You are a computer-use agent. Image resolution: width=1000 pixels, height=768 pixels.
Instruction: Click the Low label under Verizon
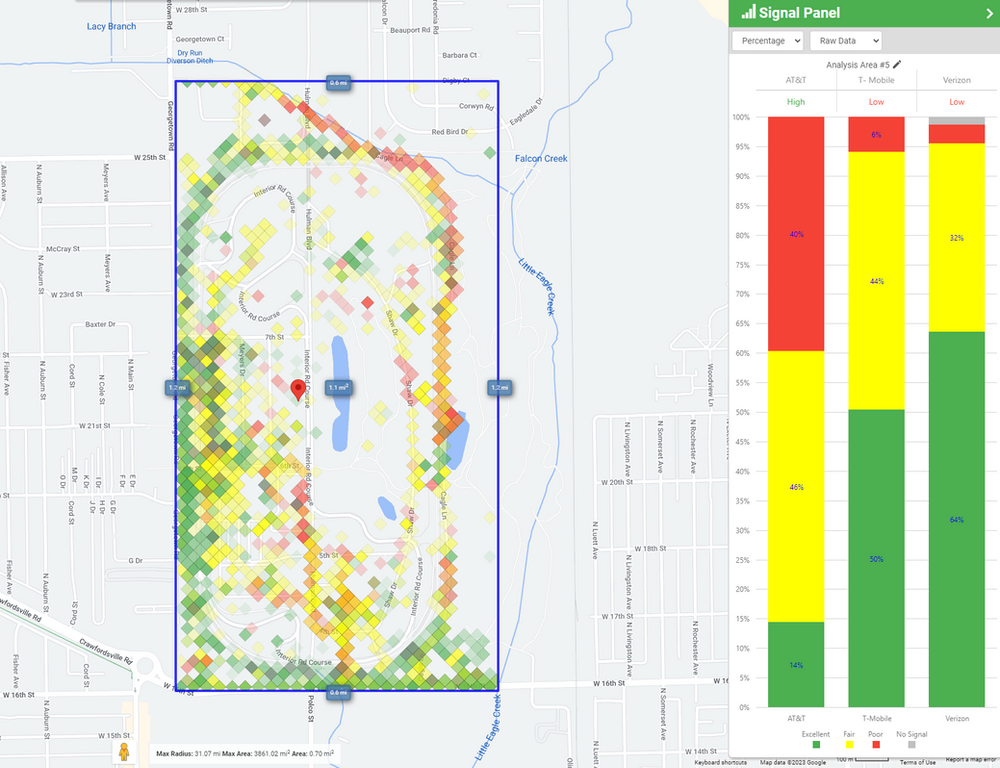tap(957, 102)
